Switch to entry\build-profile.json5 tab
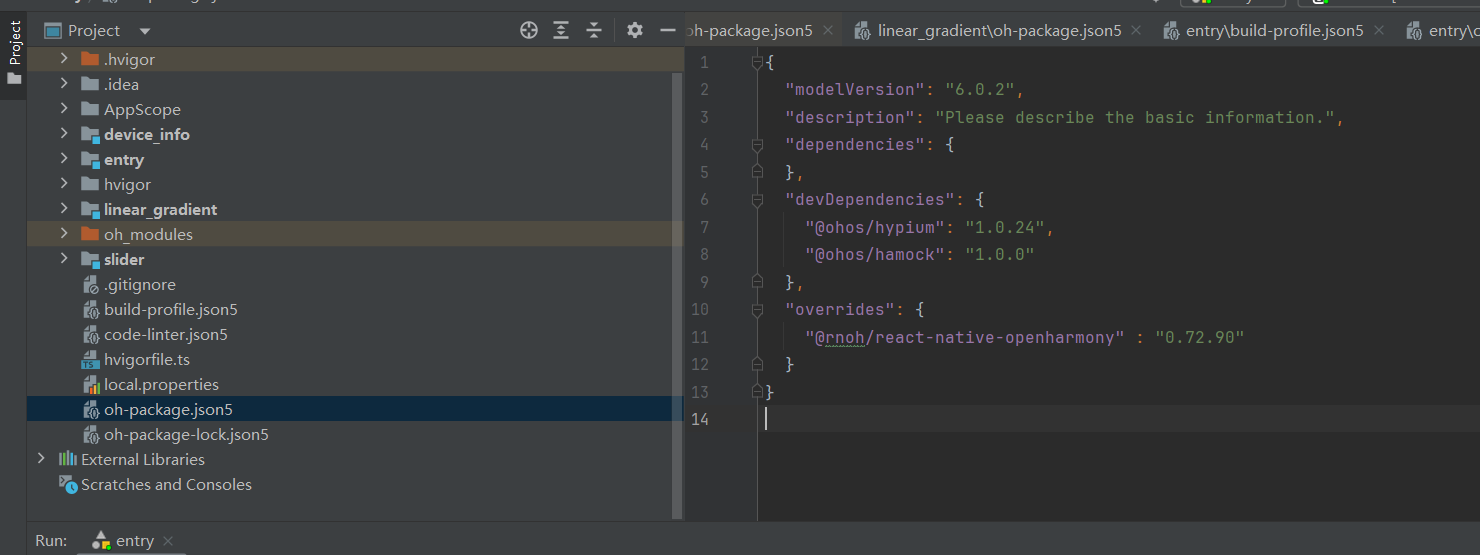Screen dimensions: 1480x555 click(x=1274, y=31)
